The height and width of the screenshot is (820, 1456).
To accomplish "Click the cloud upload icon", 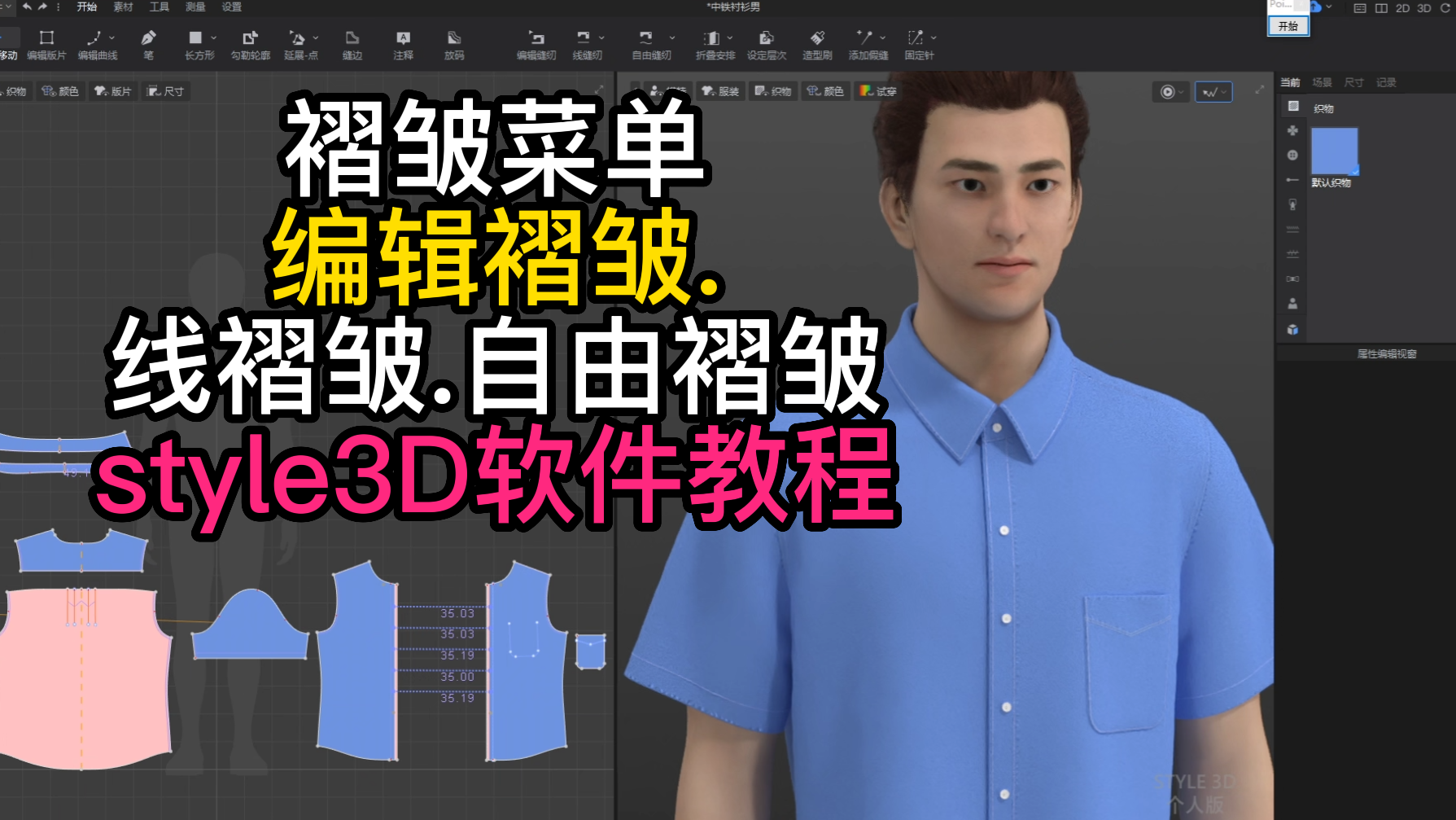I will click(x=1315, y=7).
